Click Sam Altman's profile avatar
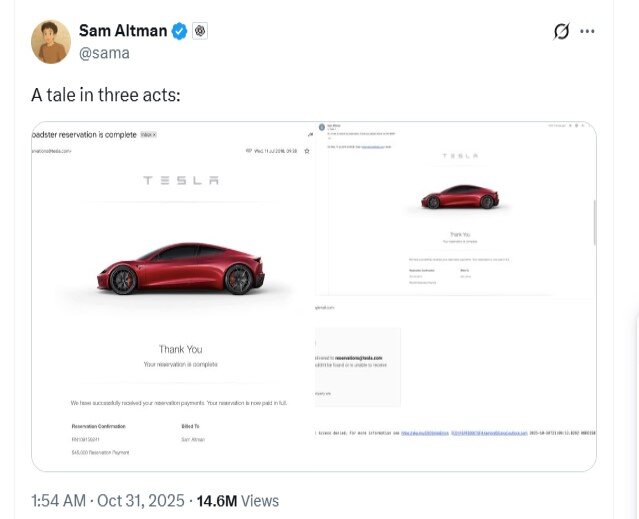The image size is (639, 519). (x=51, y=42)
